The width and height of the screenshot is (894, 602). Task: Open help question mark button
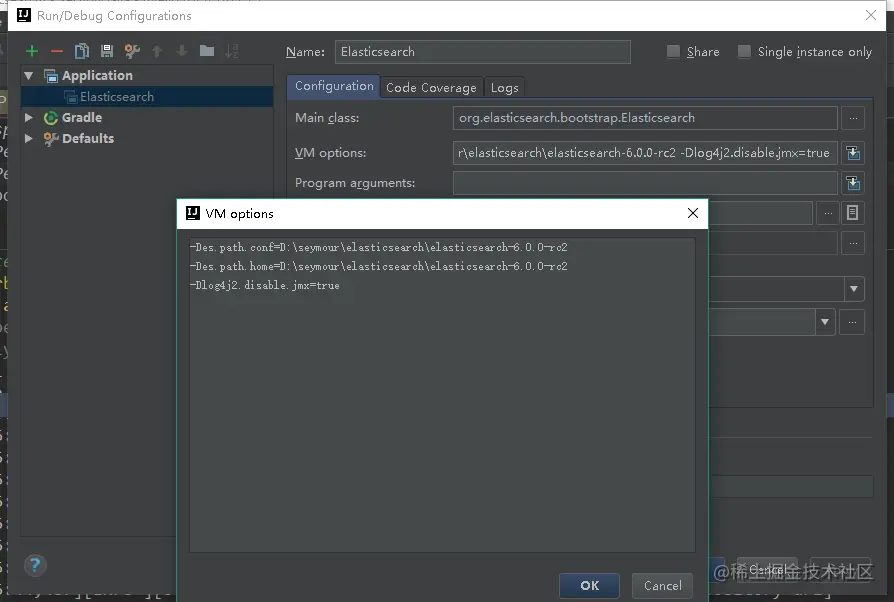tap(35, 565)
